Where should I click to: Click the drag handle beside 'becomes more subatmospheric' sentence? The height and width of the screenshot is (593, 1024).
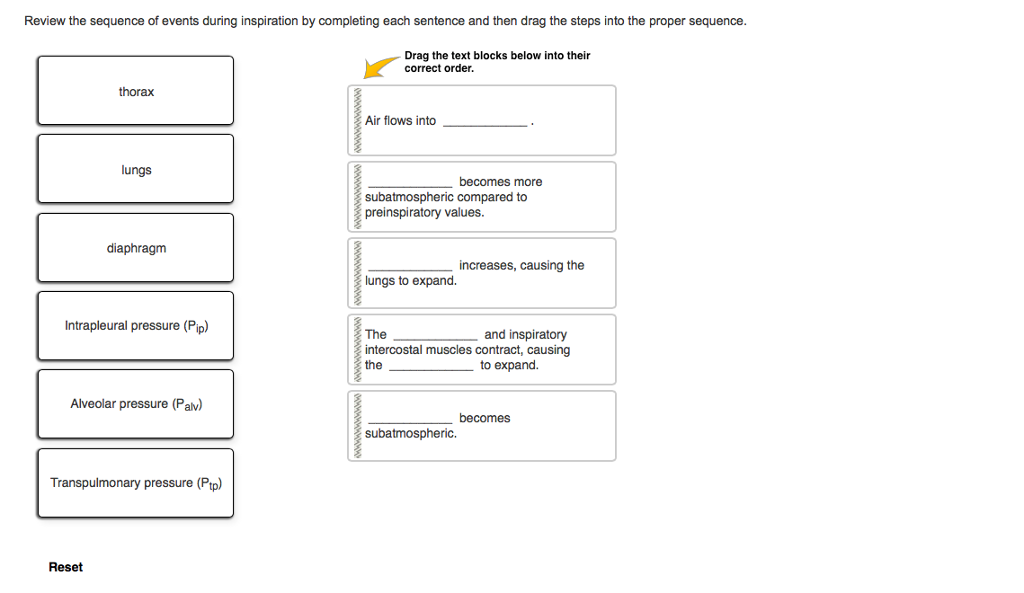pyautogui.click(x=358, y=196)
